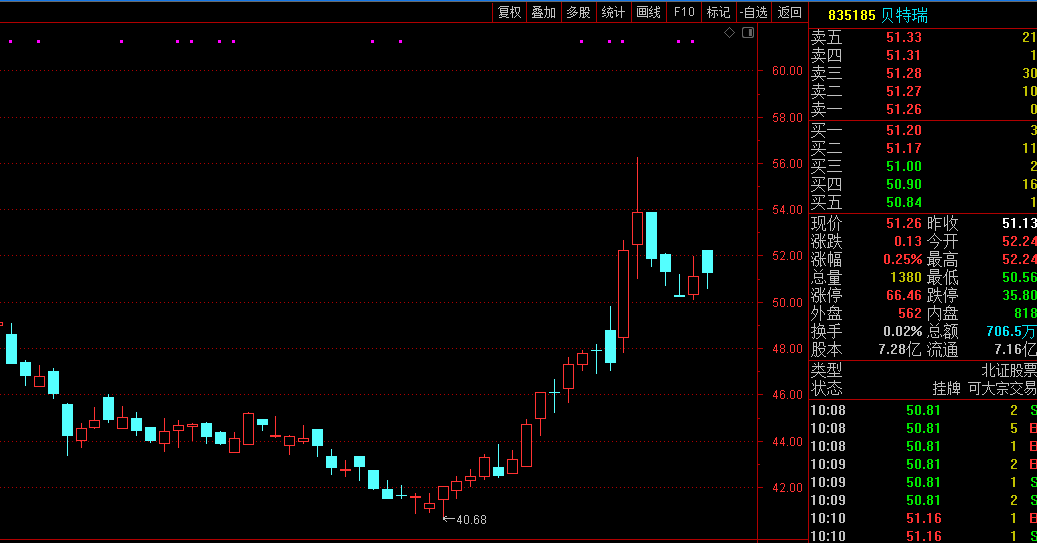The height and width of the screenshot is (543, 1037).
Task: Activate the 画线 drawing tool
Action: pos(649,12)
